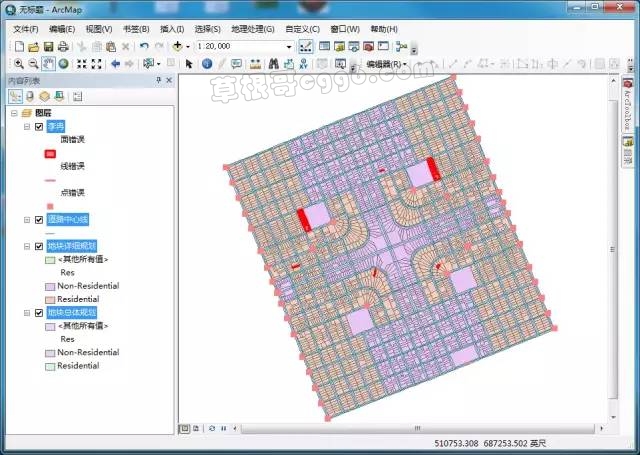Toggle visibility of 地块详细规划 layer

(x=39, y=246)
